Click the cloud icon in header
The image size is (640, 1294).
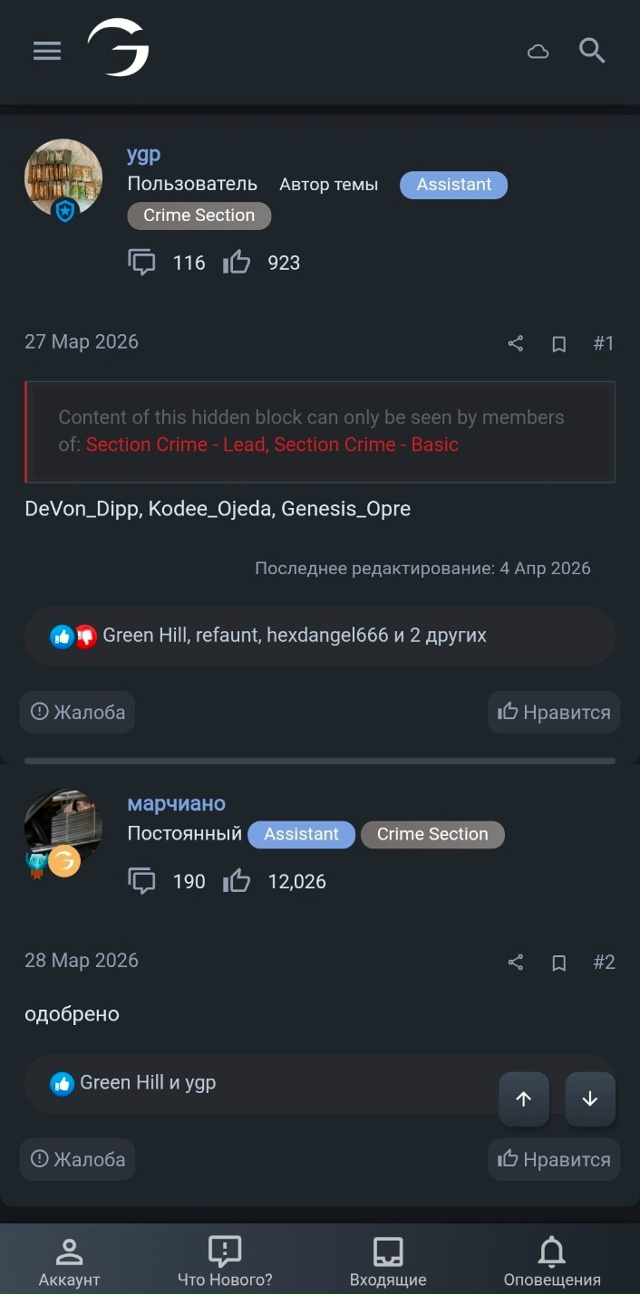538,51
